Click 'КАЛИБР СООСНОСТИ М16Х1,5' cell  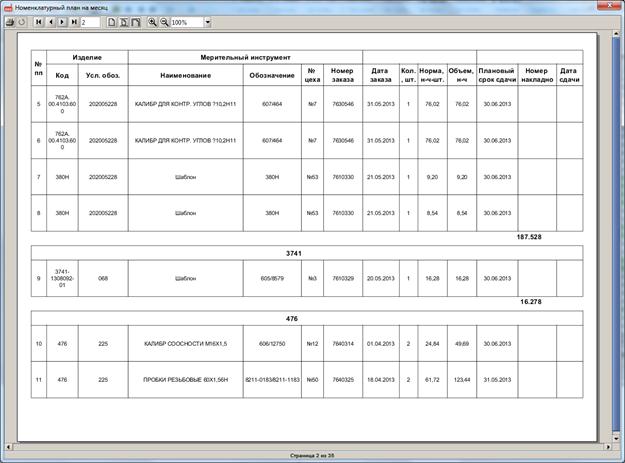[185, 343]
